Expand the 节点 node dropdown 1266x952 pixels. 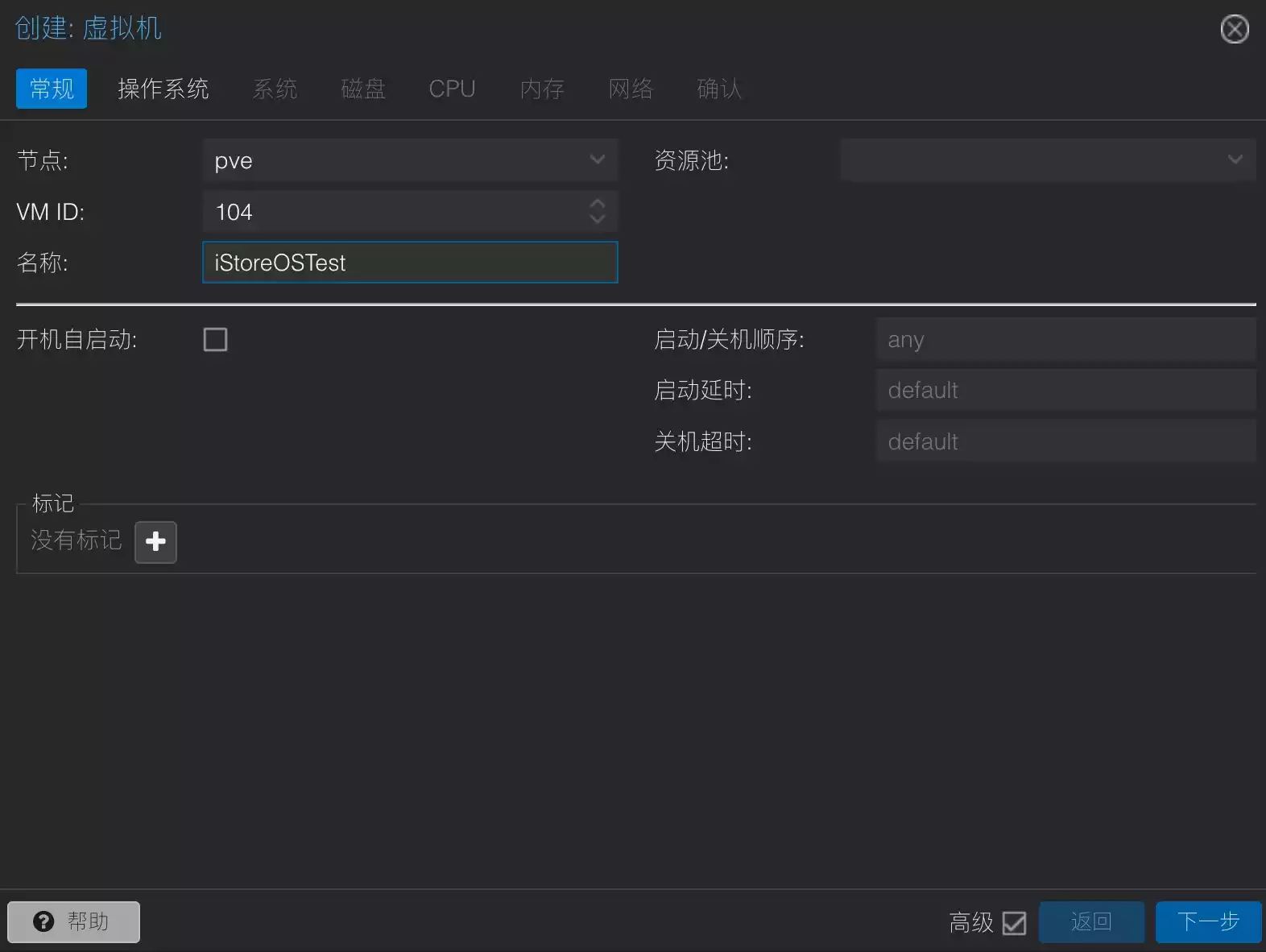tap(597, 160)
